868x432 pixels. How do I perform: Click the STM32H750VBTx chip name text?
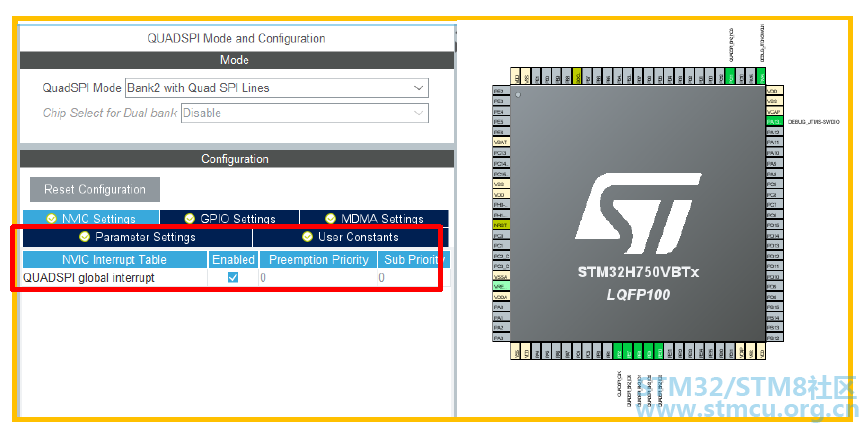(x=638, y=272)
